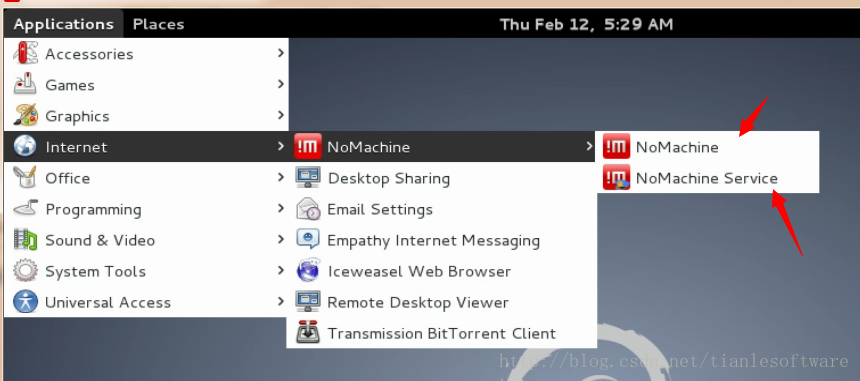This screenshot has height=381, width=860.
Task: Click the arrow beside the NoMachine folder
Action: click(589, 146)
